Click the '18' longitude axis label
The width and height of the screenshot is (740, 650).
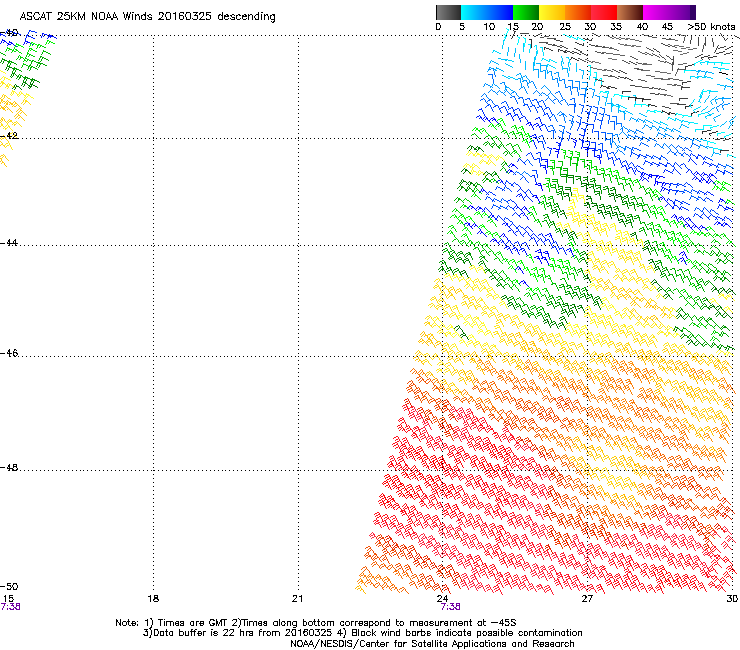[x=153, y=599]
